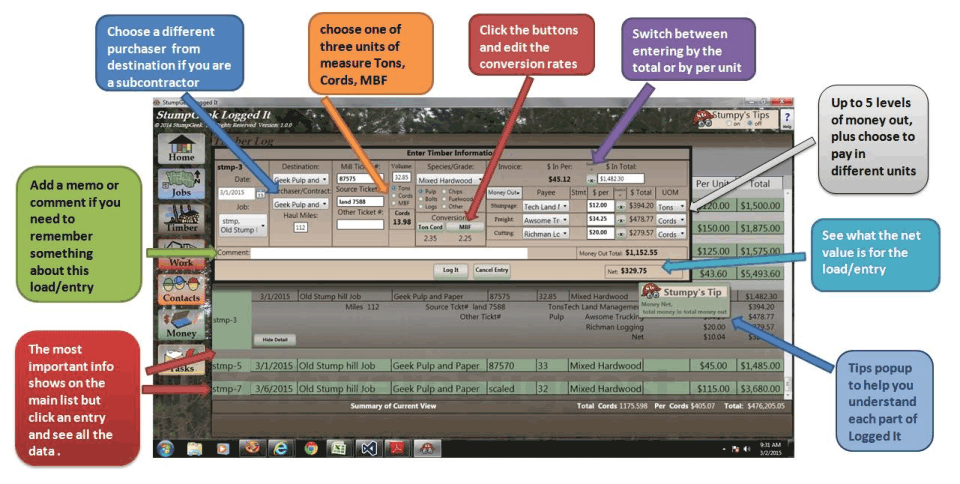Select the Tons unit of measure
The width and height of the screenshot is (960, 484).
point(402,188)
